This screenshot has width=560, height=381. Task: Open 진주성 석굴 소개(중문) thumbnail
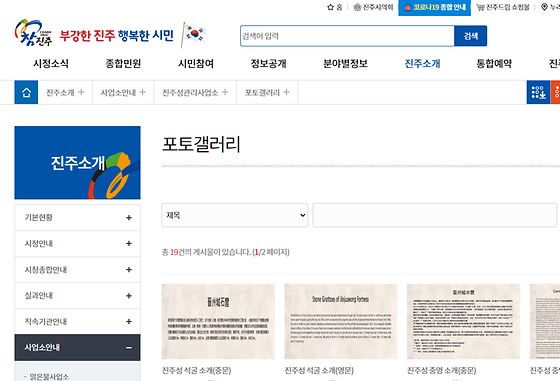[x=218, y=321]
